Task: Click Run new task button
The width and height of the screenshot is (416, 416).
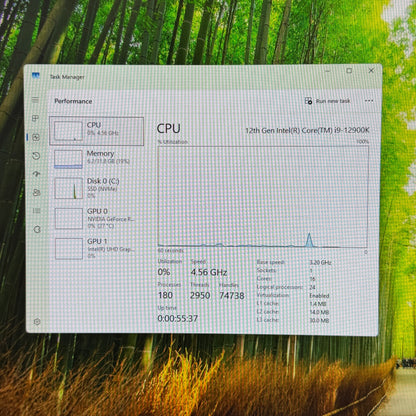Action: tap(328, 101)
